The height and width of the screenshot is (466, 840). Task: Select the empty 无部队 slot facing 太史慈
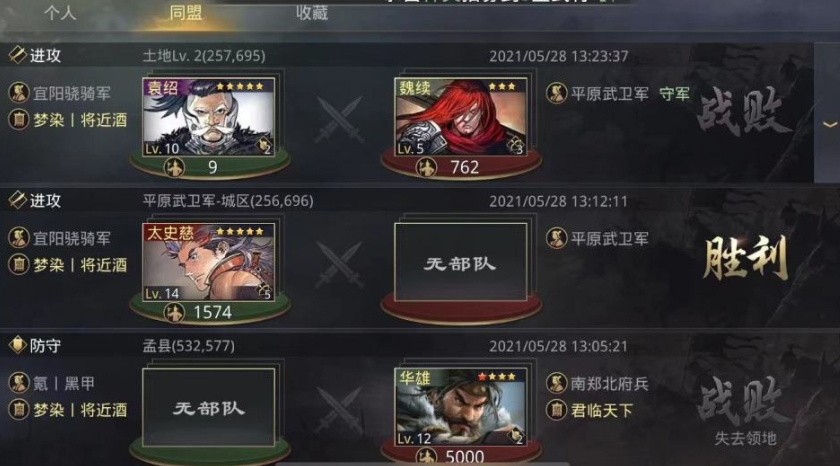[461, 262]
